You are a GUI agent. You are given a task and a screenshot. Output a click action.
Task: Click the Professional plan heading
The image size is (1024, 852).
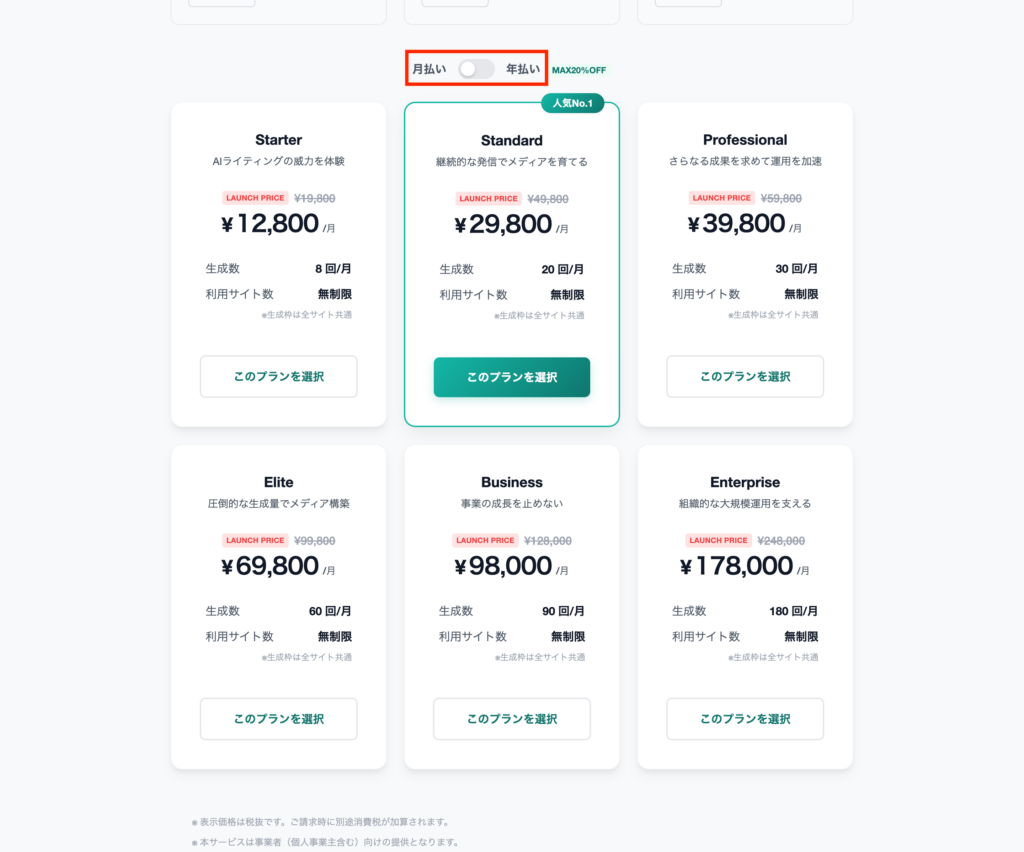pyautogui.click(x=745, y=140)
